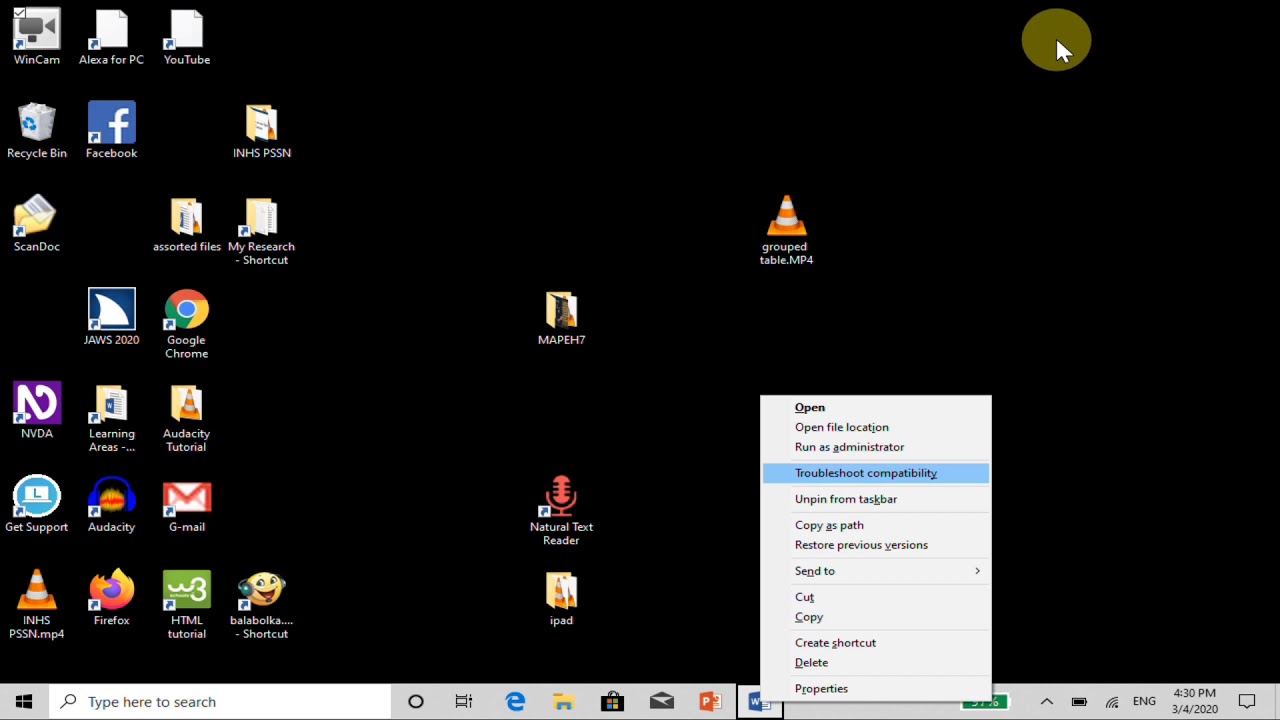
Task: Choose Troubleshoot compatibility menu entry
Action: [875, 473]
